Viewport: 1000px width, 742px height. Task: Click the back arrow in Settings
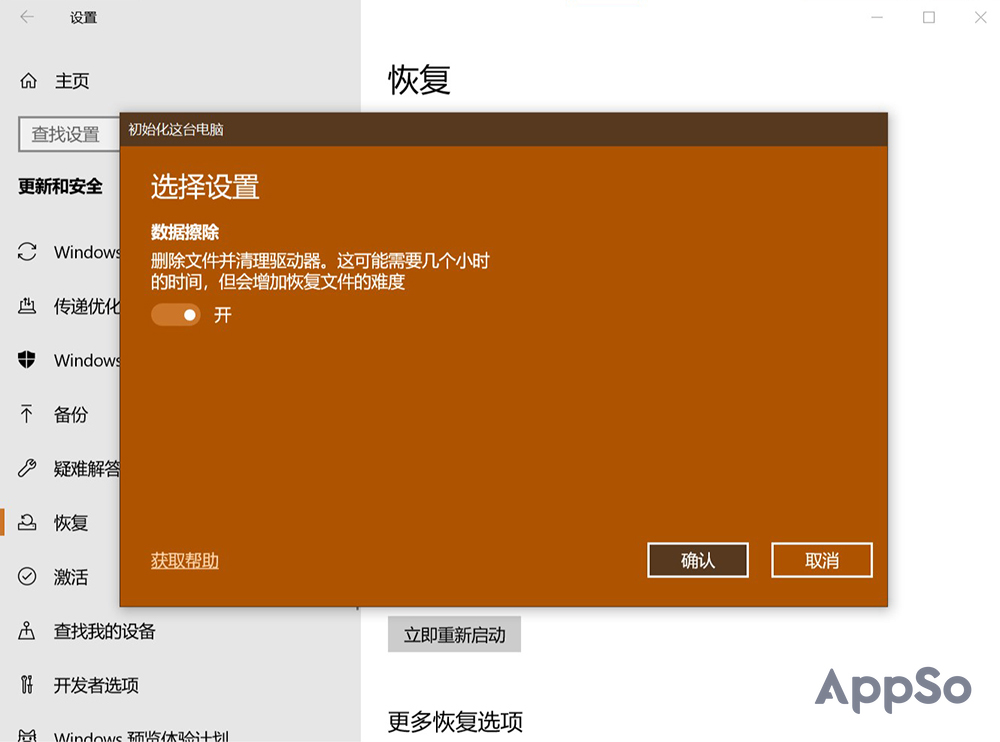(25, 17)
